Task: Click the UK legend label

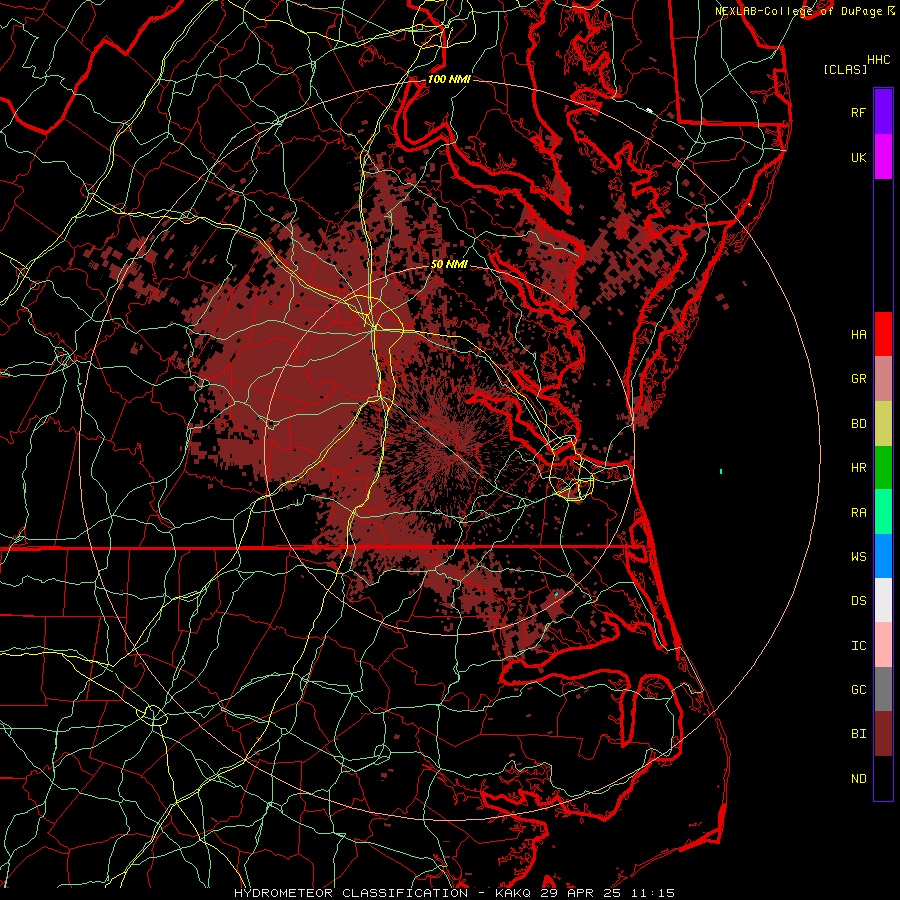Action: pyautogui.click(x=858, y=157)
